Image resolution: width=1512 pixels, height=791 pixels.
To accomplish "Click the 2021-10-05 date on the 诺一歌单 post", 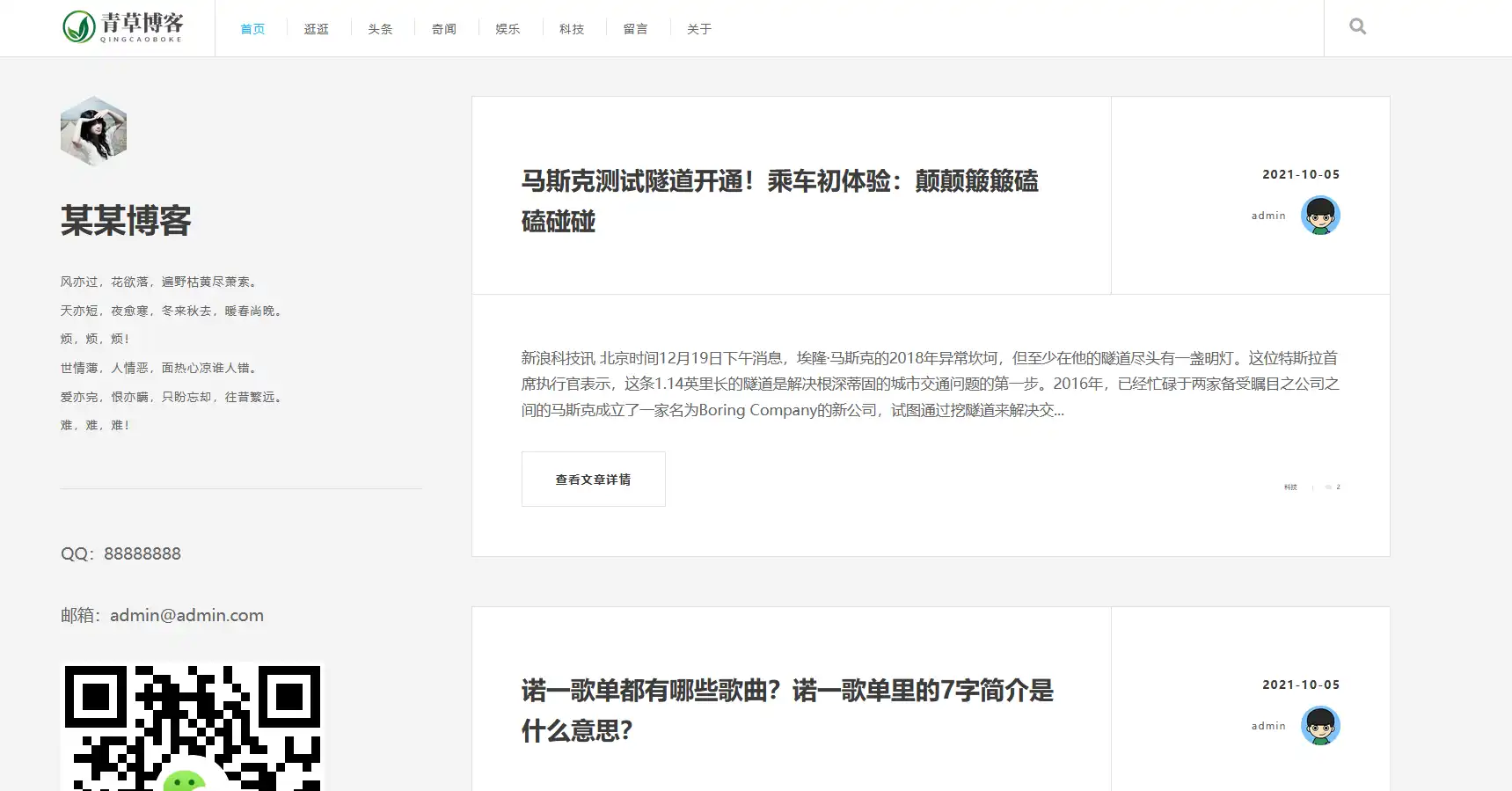I will click(1301, 685).
